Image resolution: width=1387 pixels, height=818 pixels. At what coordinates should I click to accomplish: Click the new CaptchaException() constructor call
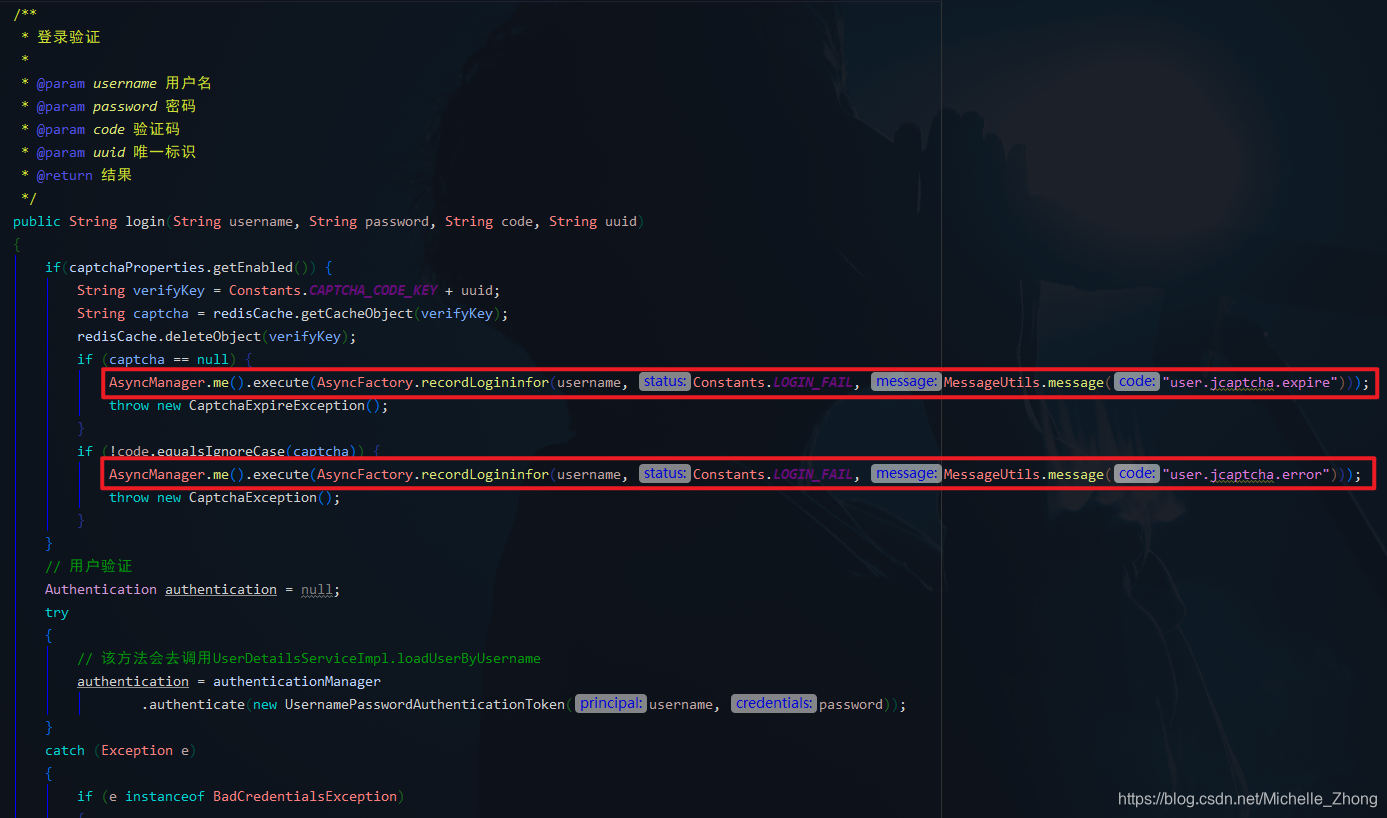tap(248, 497)
